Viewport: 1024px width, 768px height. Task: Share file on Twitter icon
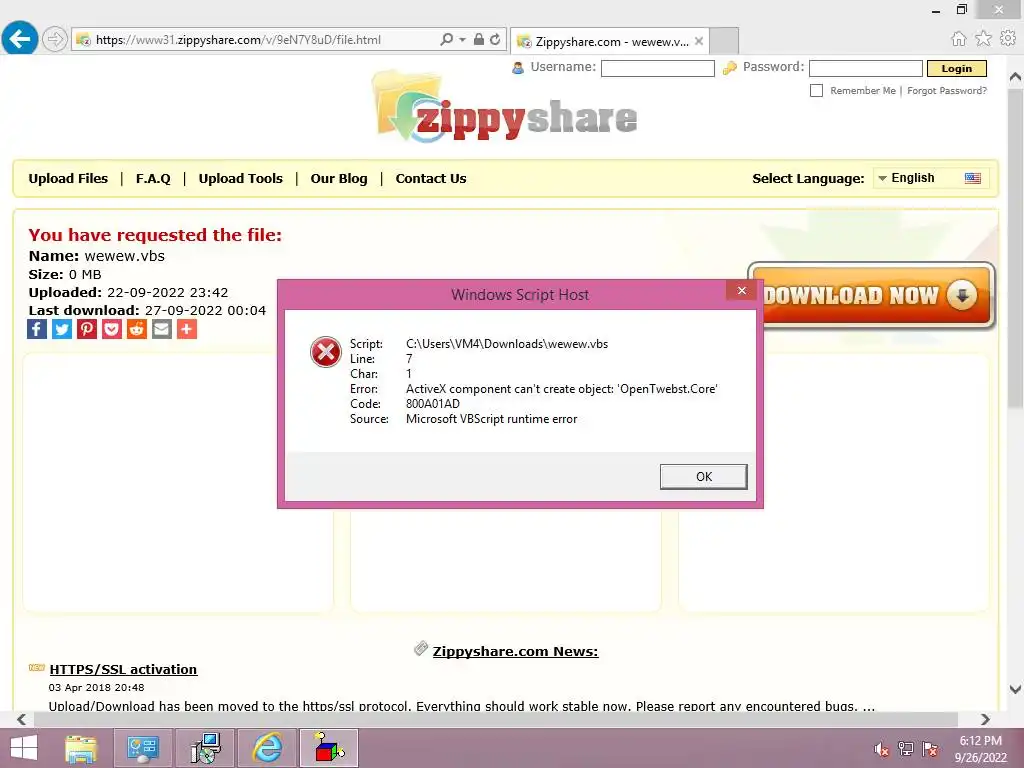pos(61,328)
